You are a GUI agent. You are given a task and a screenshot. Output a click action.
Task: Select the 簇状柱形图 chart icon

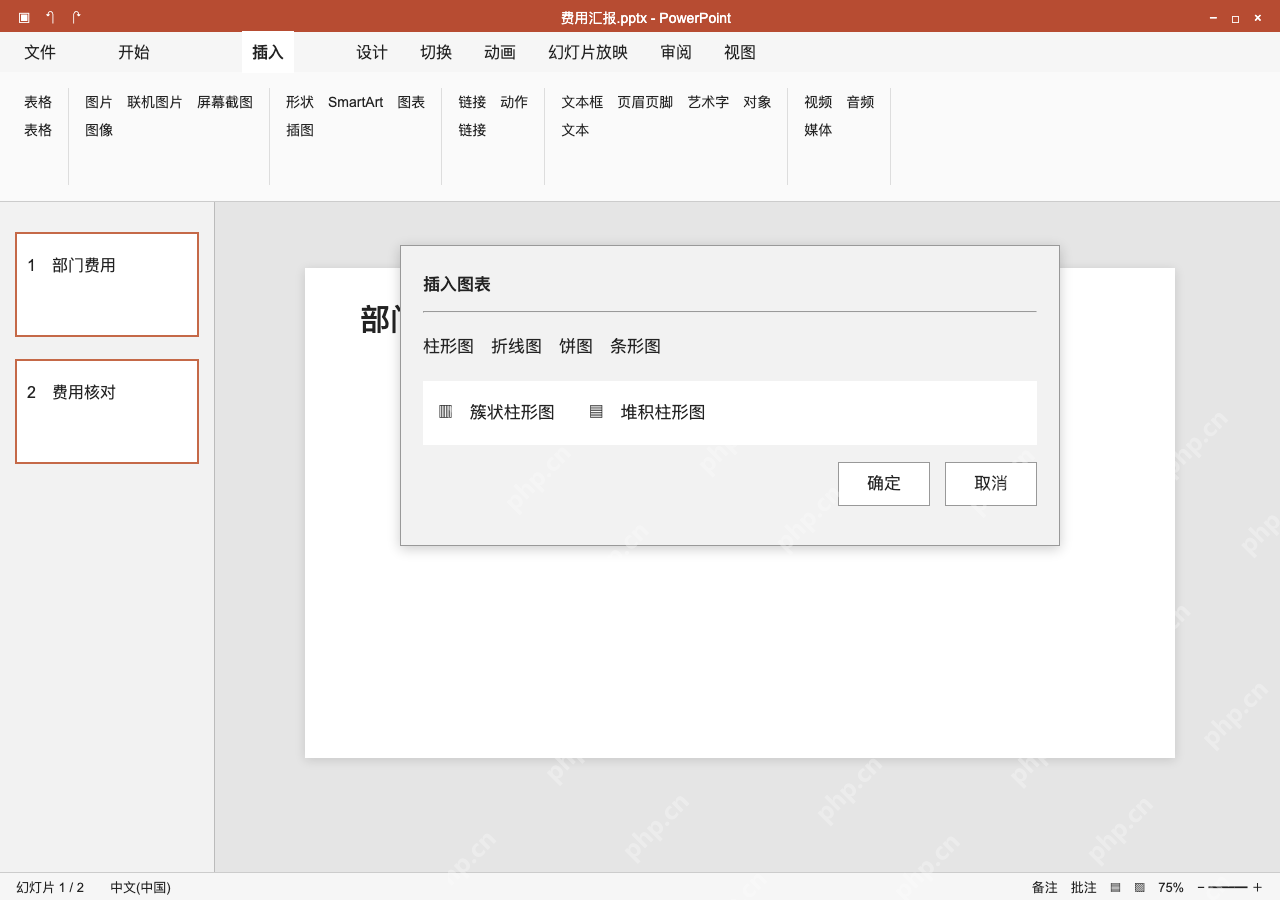(445, 411)
